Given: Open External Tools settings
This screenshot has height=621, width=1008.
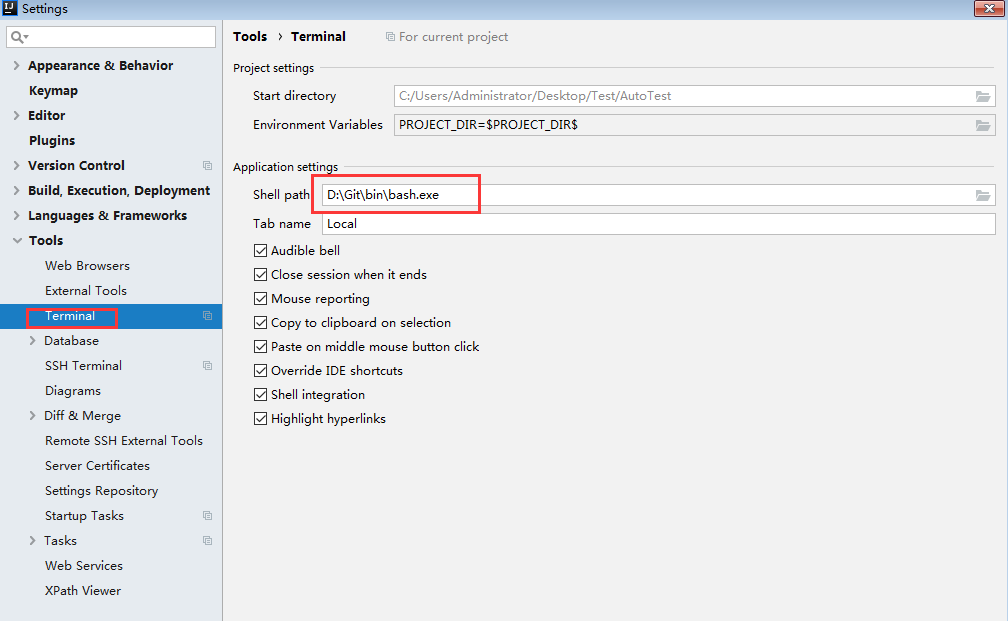Looking at the screenshot, I should click(86, 291).
